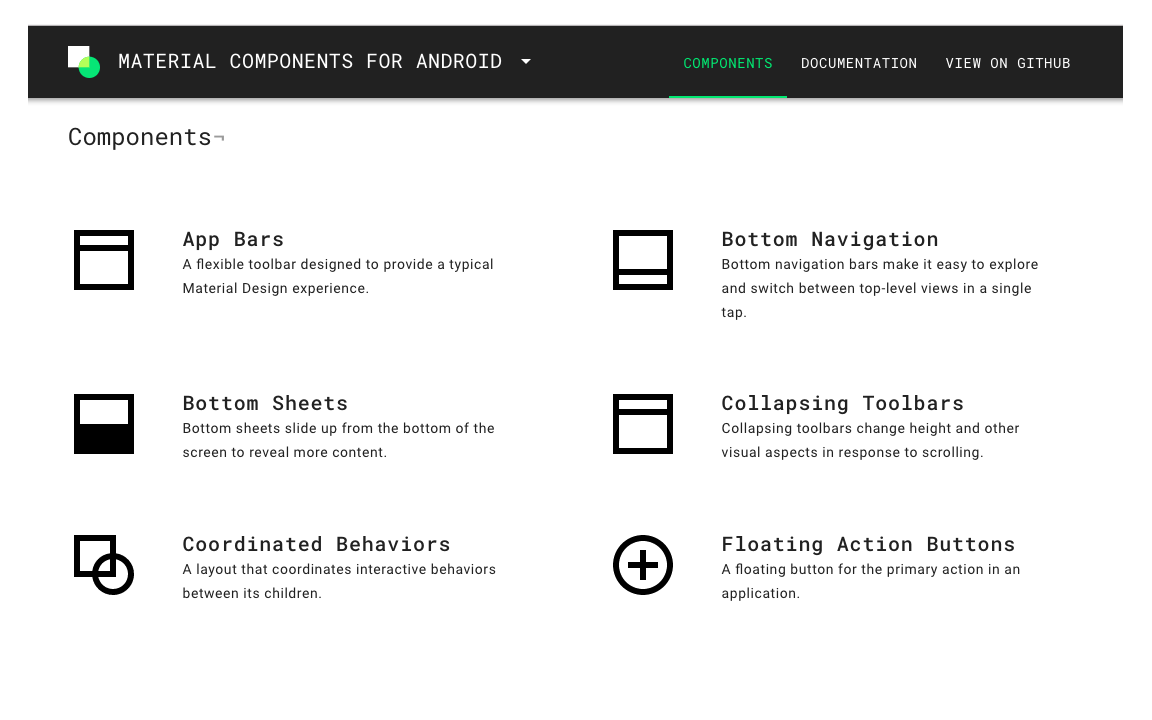
Task: Click the 'A floating button for the primary action' description
Action: 871,581
